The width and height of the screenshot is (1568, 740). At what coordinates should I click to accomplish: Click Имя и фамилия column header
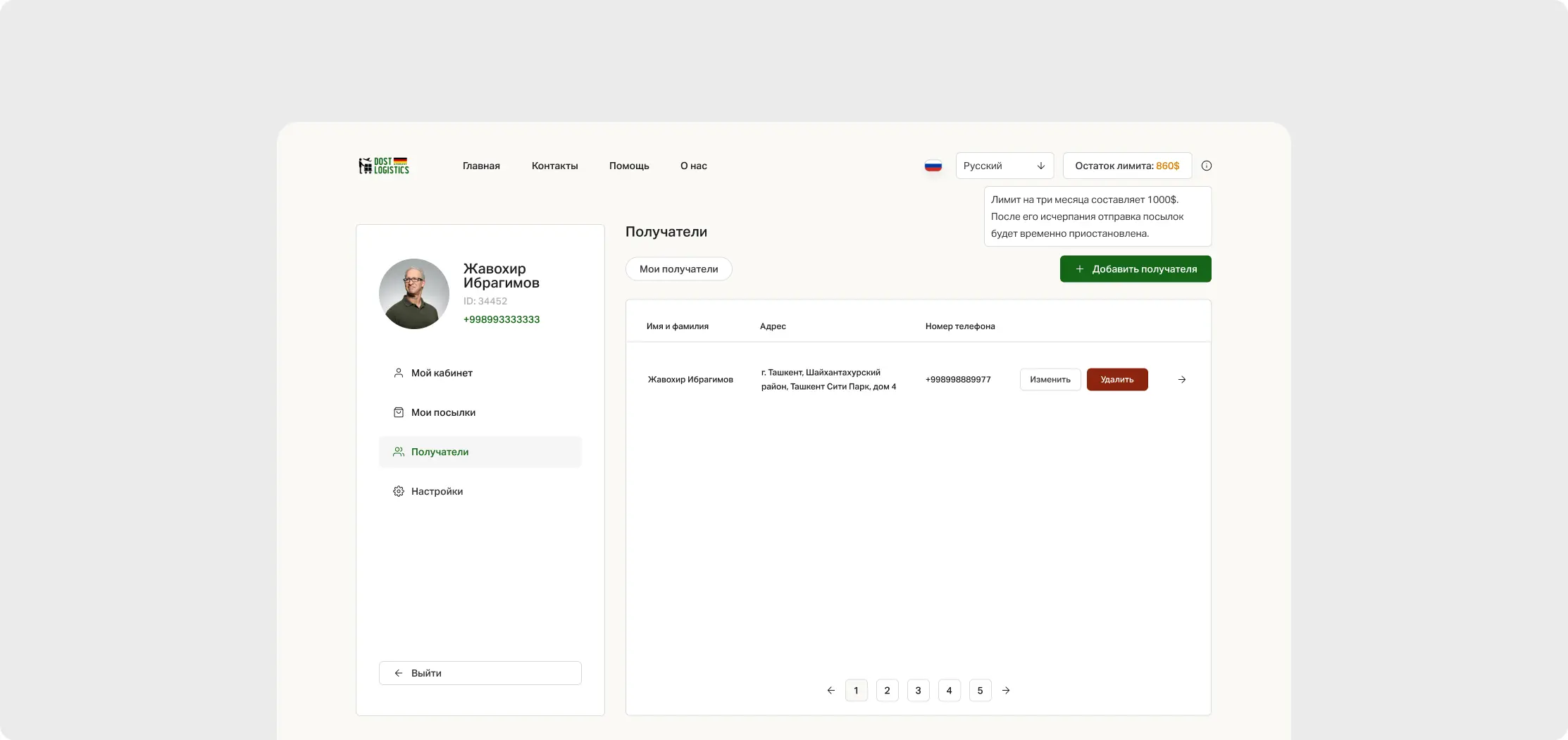pyautogui.click(x=678, y=326)
